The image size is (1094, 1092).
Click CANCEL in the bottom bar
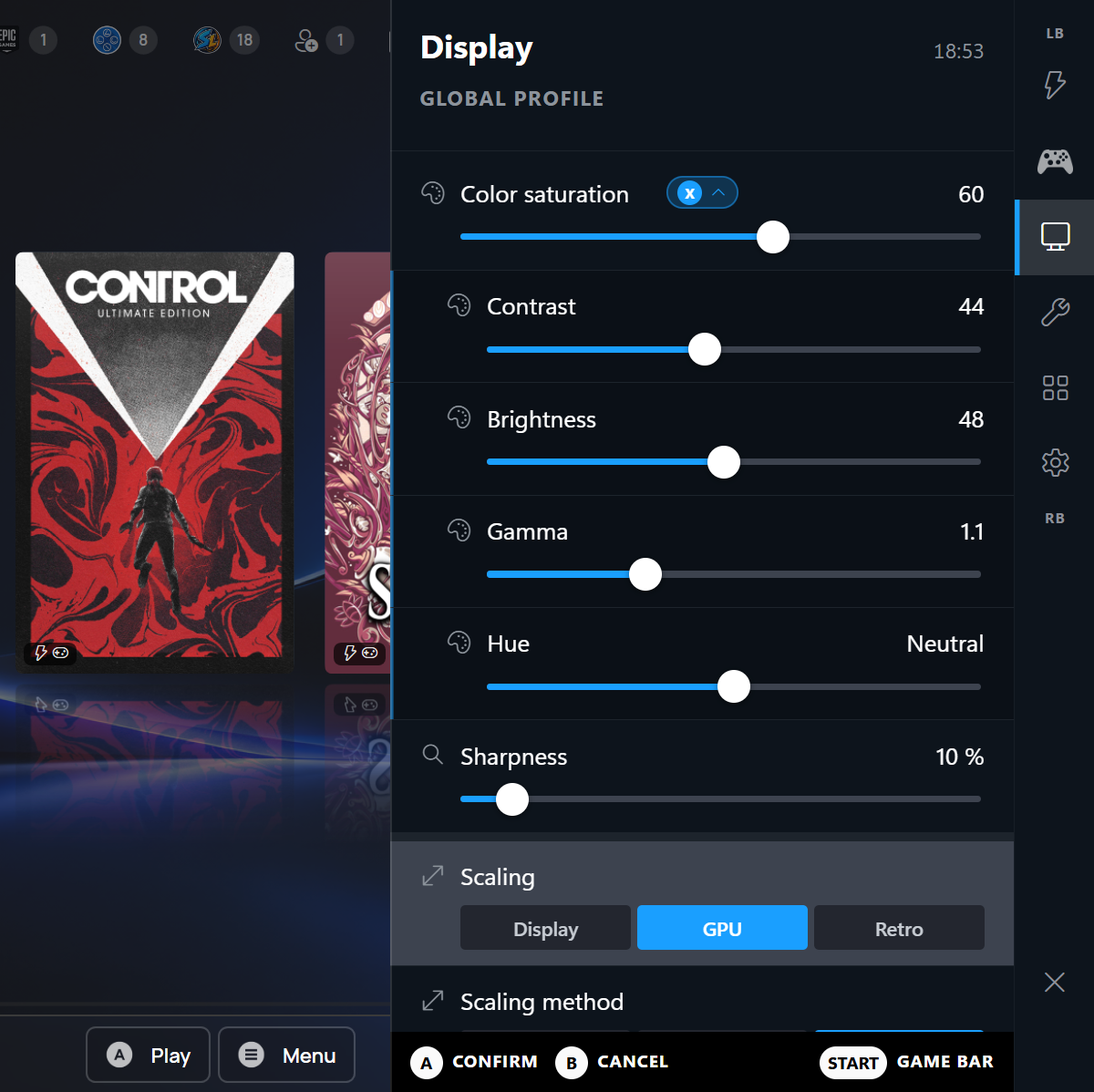(633, 1062)
